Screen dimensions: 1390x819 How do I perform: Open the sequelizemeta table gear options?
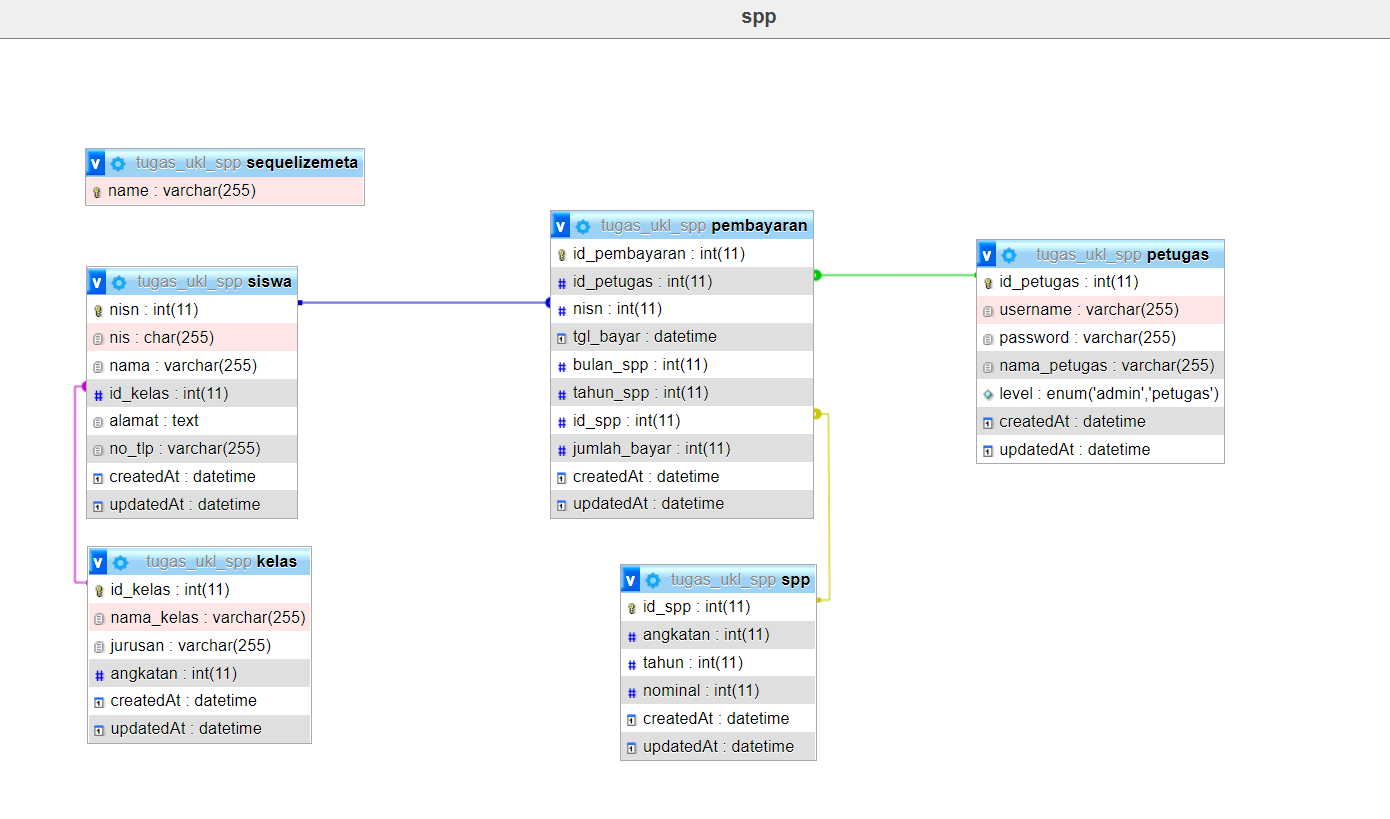tap(118, 163)
